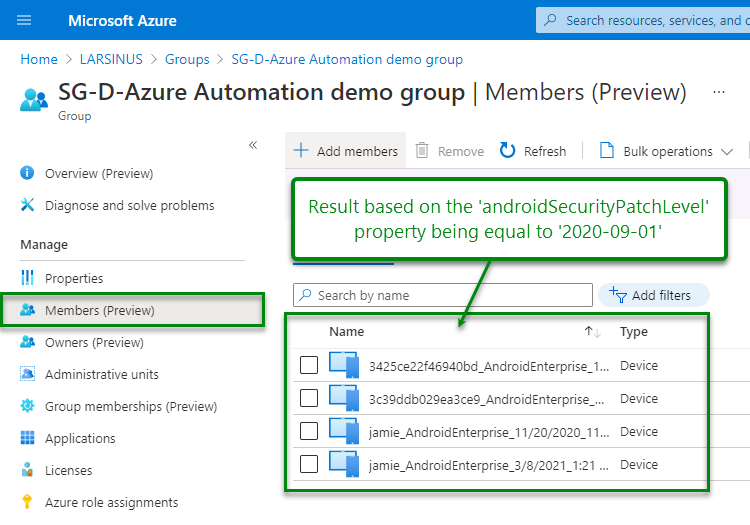Viewport: 750px width, 525px height.
Task: Open Group memberships (Preview) item
Action: [x=131, y=406]
